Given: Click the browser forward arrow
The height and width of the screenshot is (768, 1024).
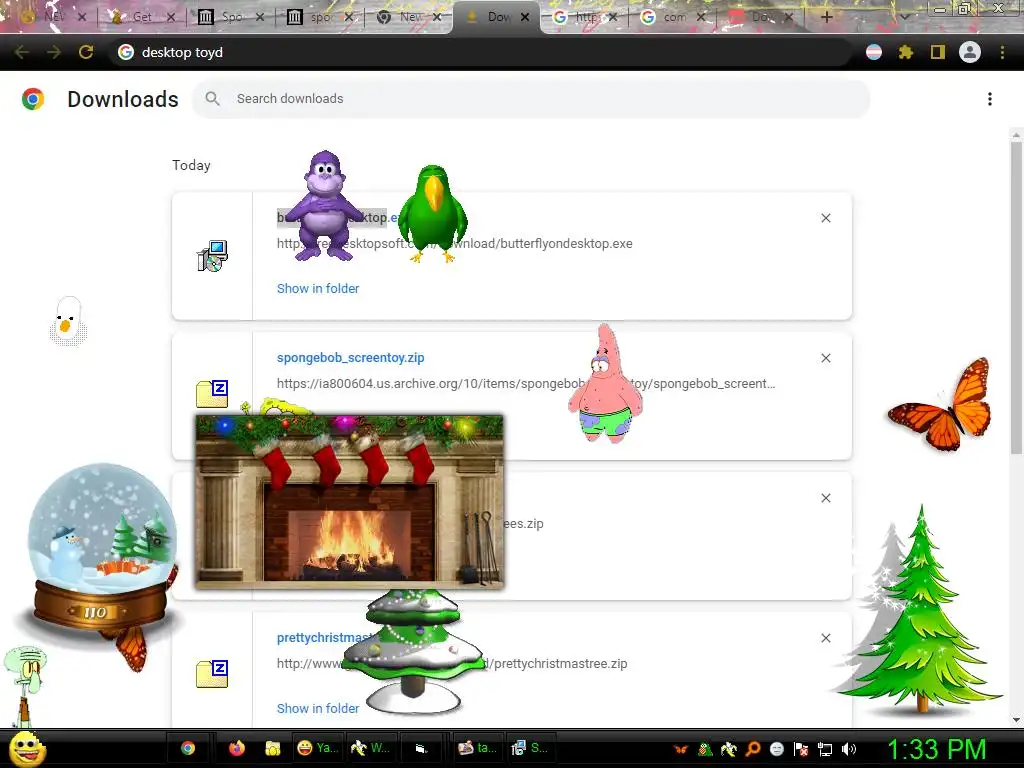Looking at the screenshot, I should tap(54, 52).
